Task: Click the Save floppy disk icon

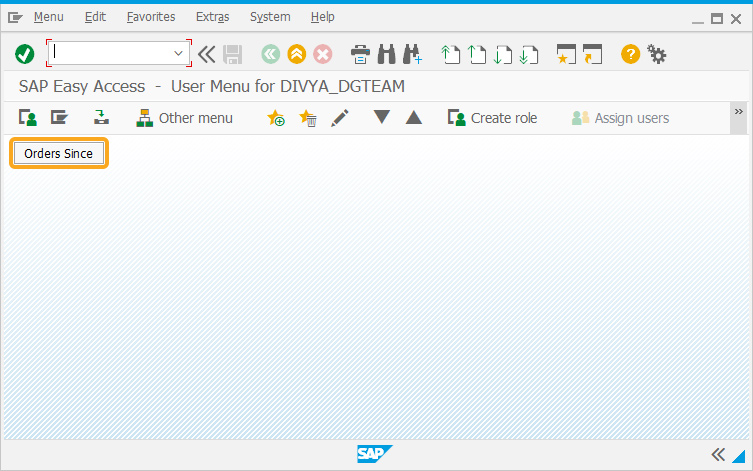Action: [x=233, y=54]
